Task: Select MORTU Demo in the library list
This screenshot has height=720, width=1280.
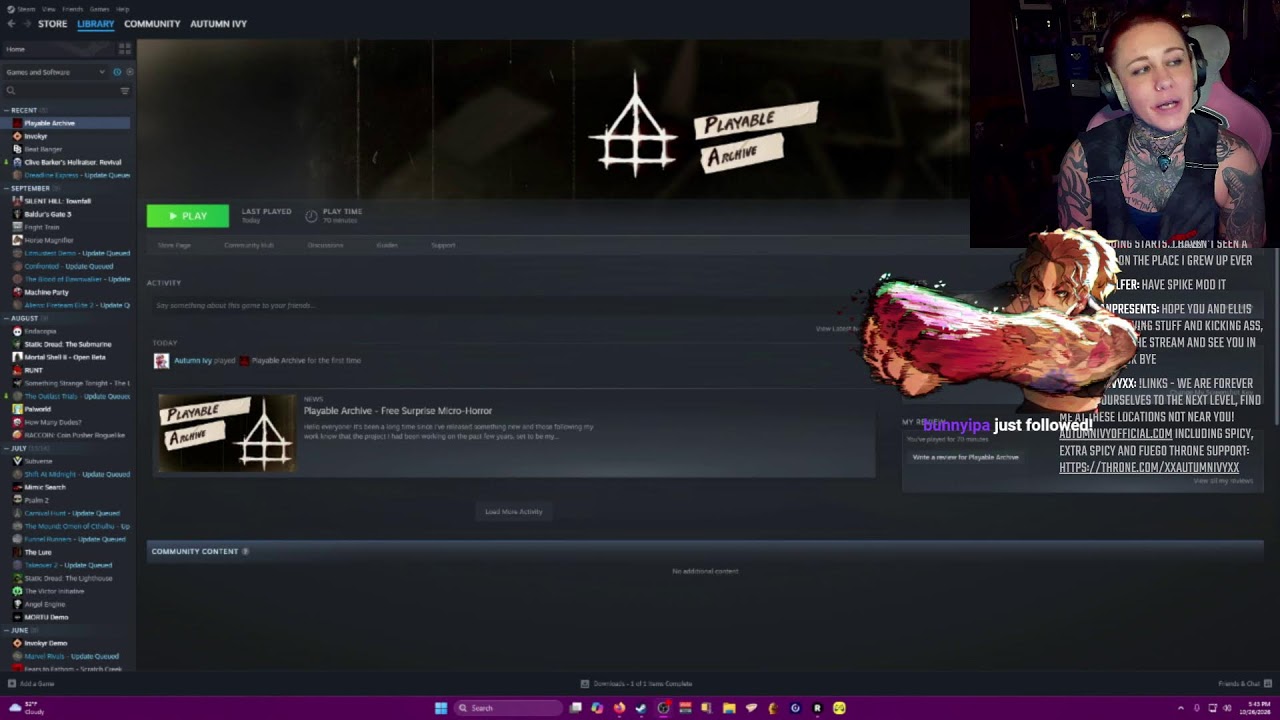Action: coord(46,617)
